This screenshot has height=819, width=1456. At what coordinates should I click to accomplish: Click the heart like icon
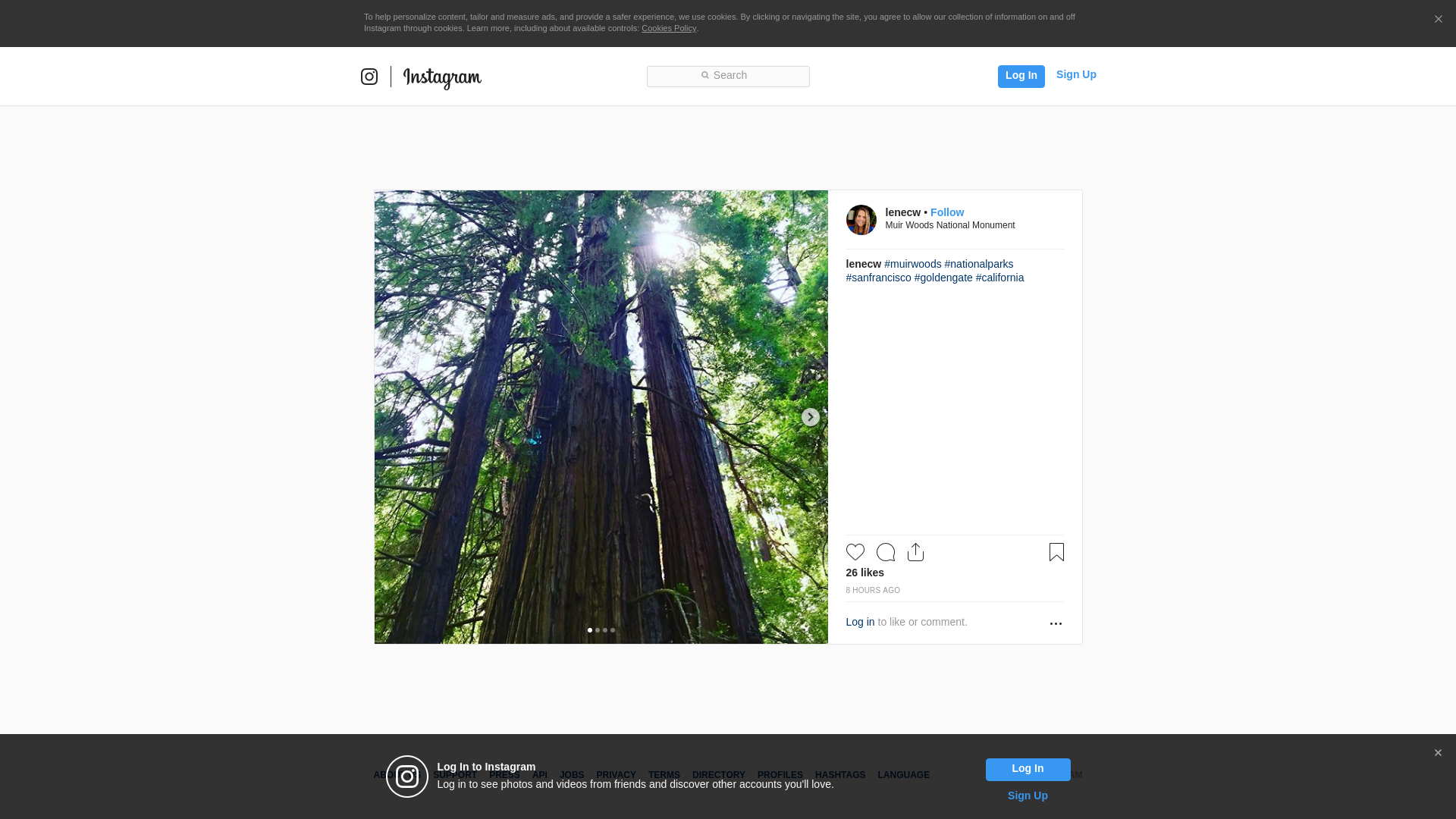coord(855,552)
